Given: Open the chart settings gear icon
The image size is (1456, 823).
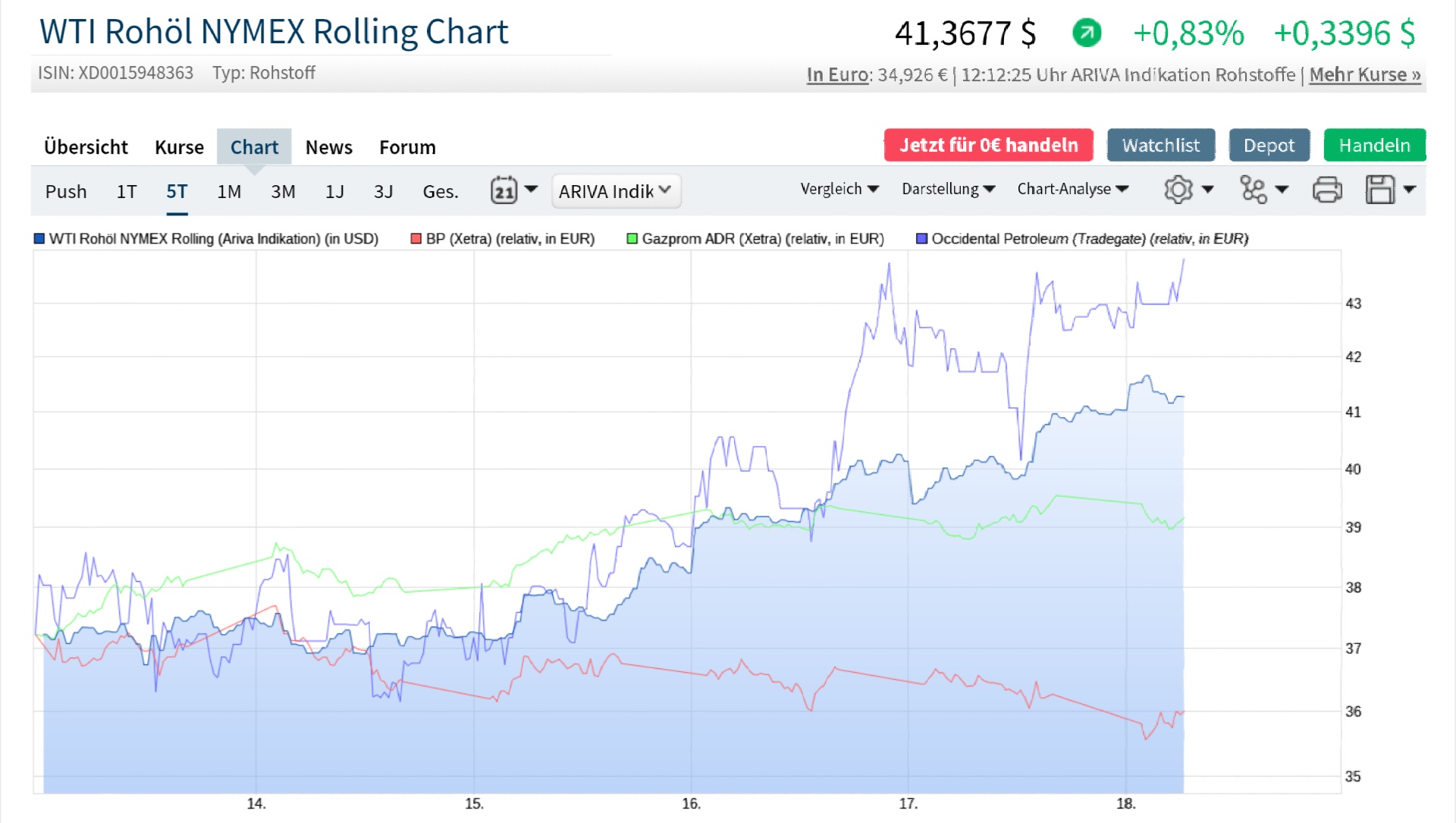Looking at the screenshot, I should tap(1178, 190).
